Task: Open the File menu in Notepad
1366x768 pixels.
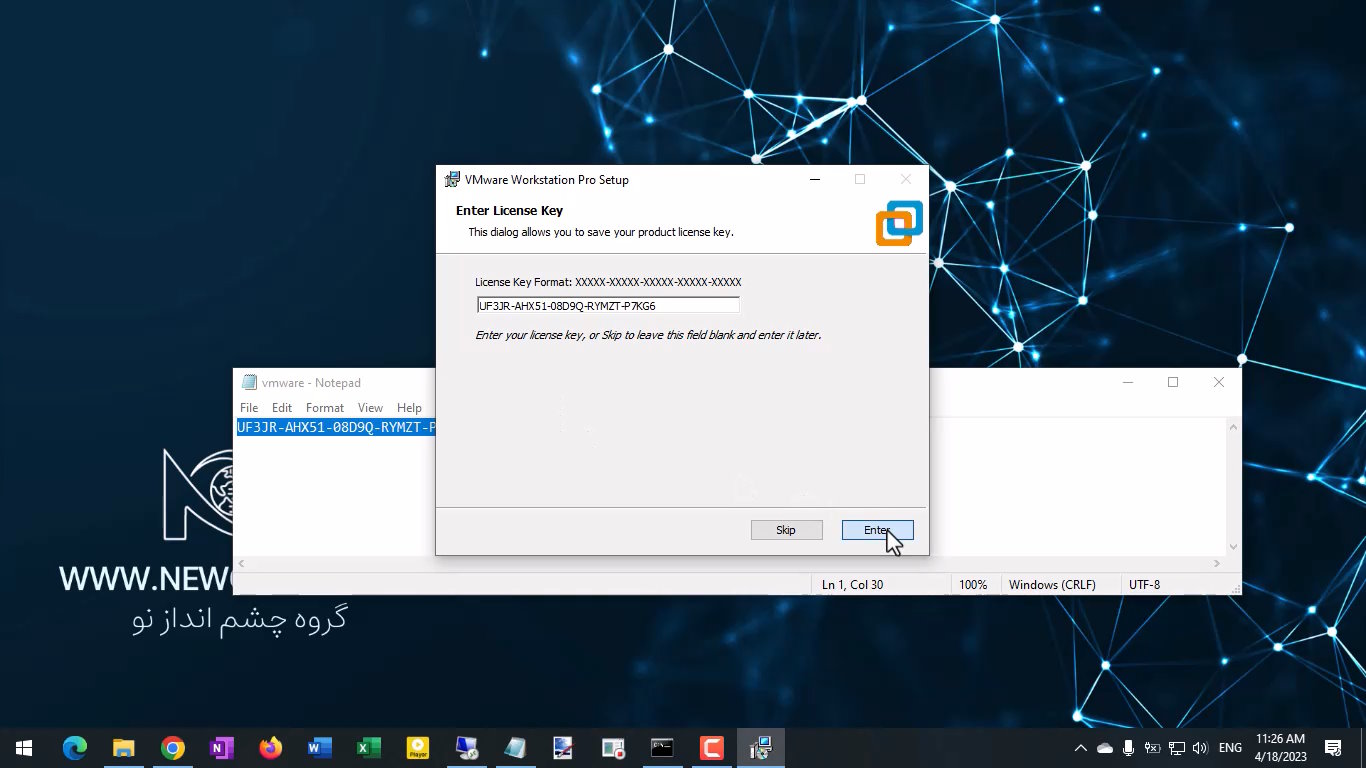Action: 249,408
